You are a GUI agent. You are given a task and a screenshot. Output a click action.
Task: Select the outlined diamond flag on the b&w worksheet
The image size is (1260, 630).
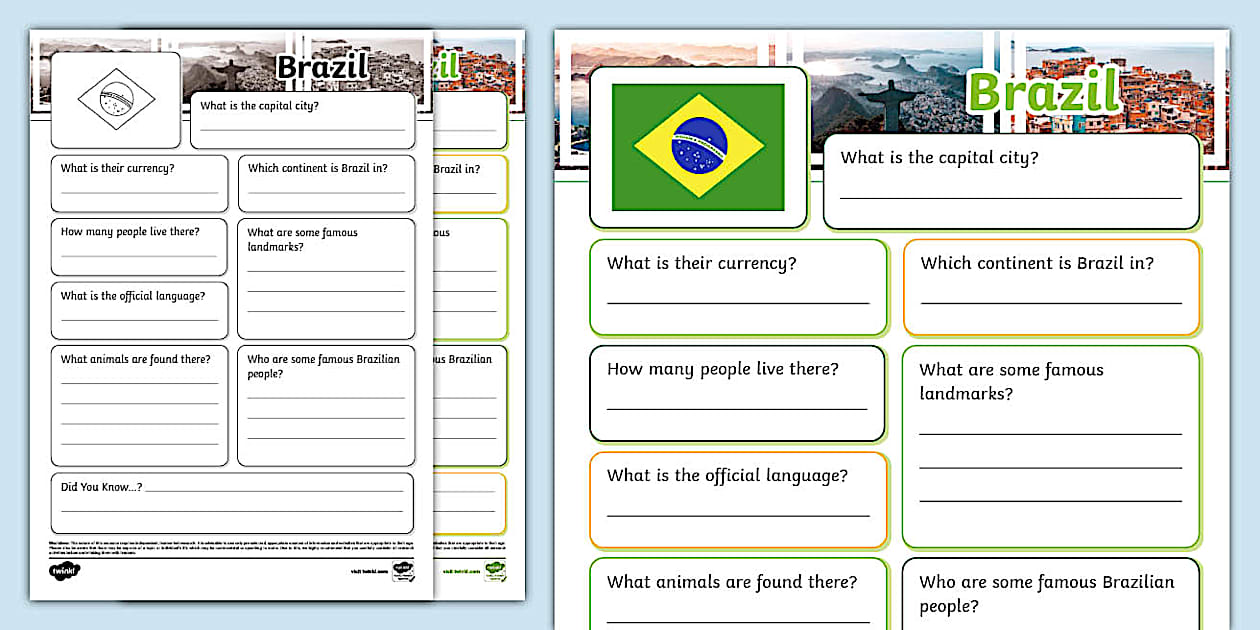click(x=114, y=100)
